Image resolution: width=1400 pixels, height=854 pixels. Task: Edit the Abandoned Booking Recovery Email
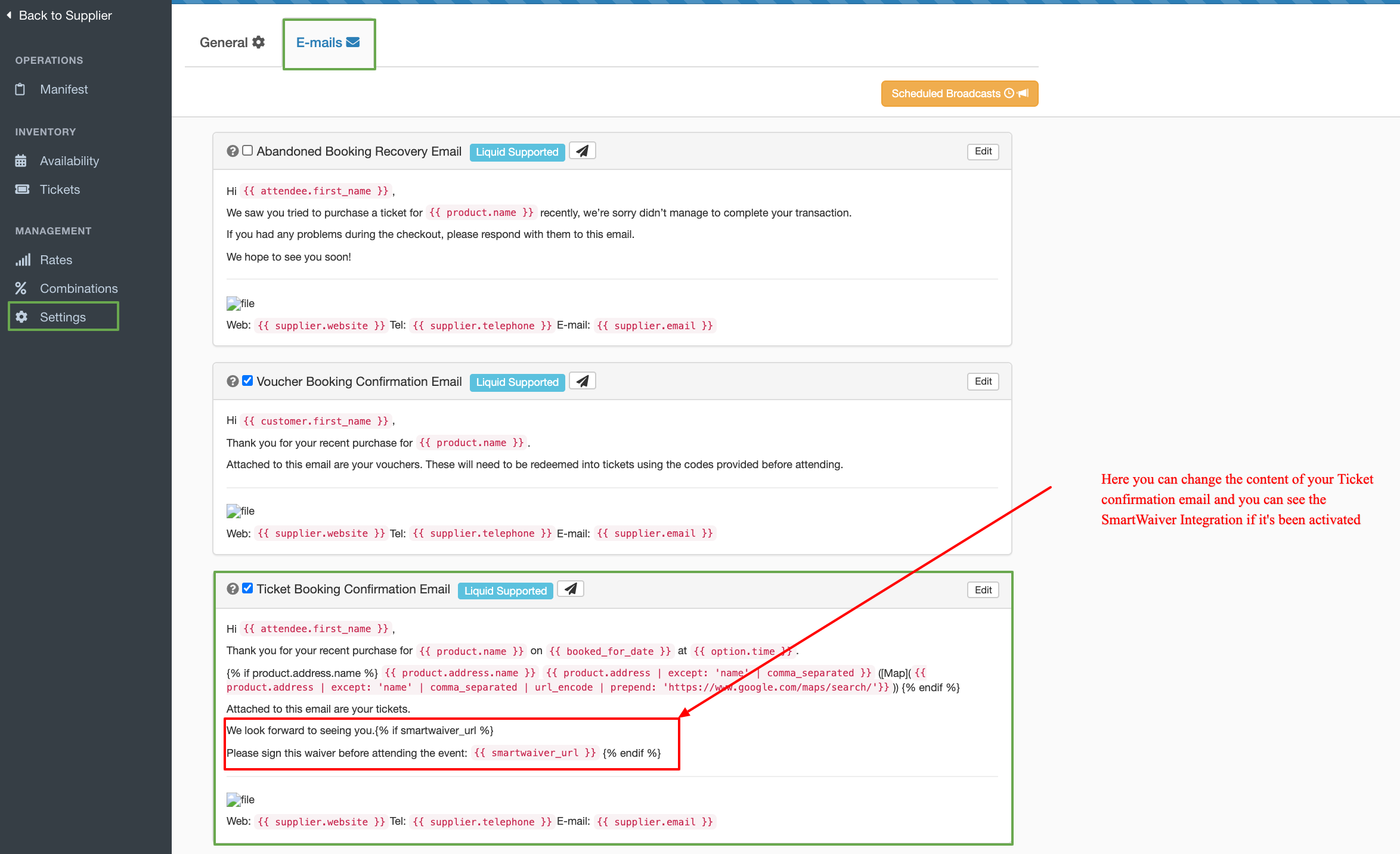click(x=983, y=151)
